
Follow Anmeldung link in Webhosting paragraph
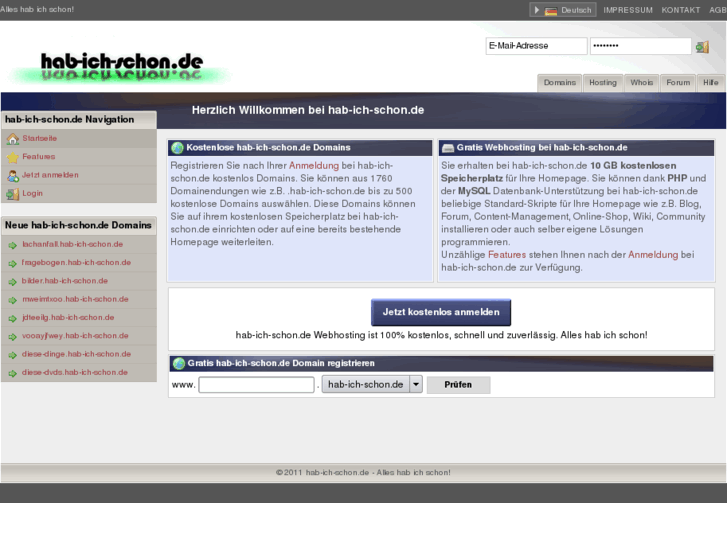(x=653, y=255)
